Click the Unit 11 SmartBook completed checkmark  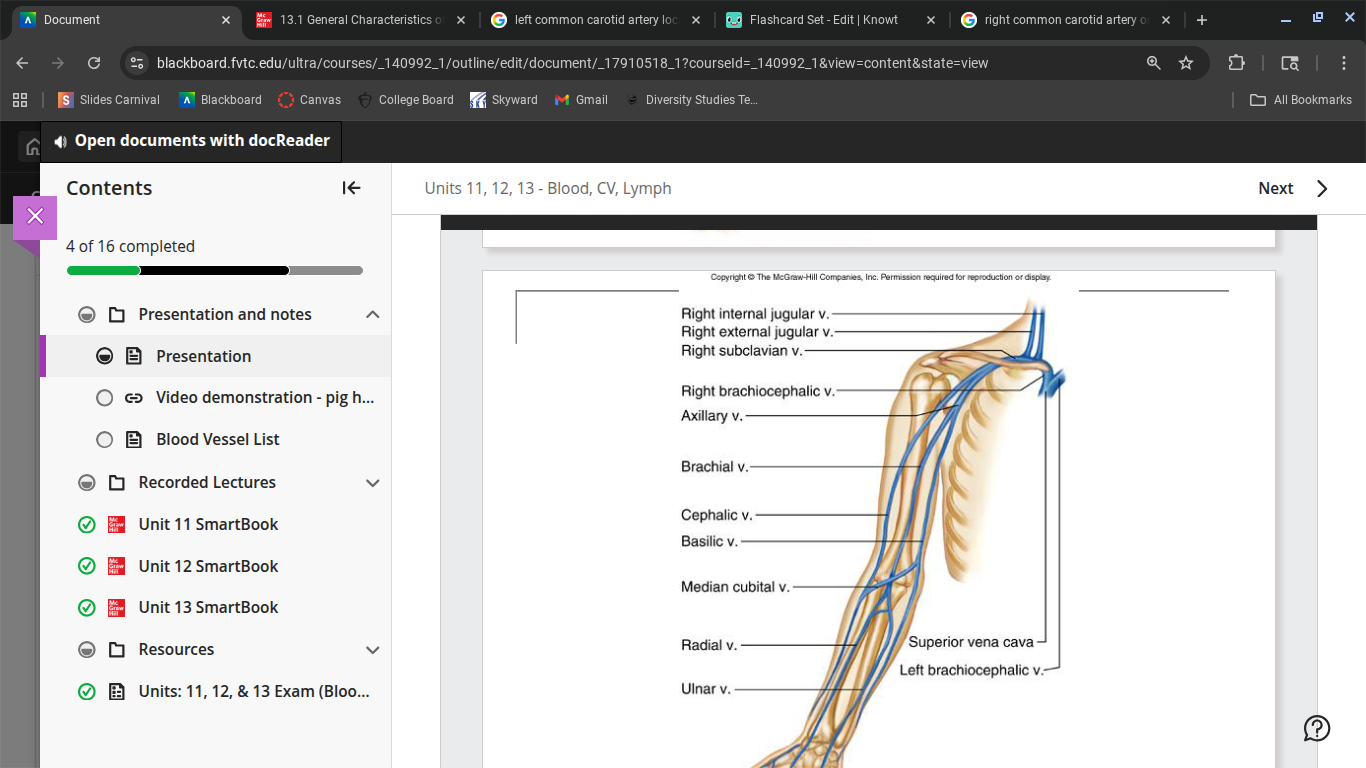pos(87,525)
